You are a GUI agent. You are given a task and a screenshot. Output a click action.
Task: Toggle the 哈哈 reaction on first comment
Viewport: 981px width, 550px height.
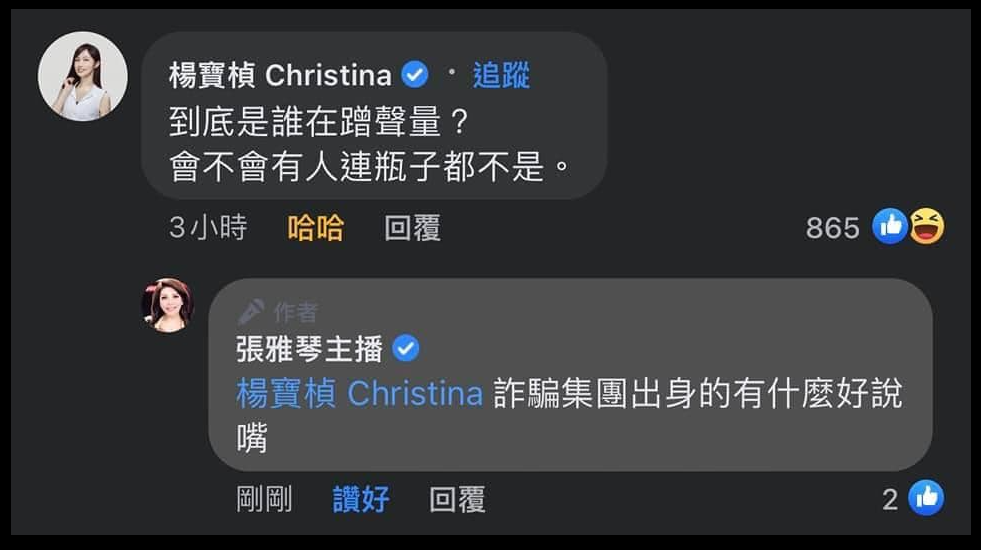click(316, 228)
